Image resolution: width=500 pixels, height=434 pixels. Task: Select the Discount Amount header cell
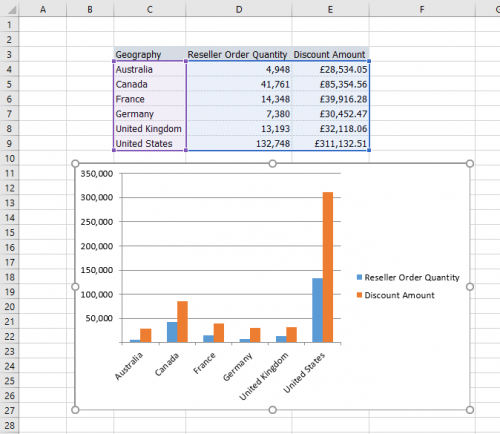(330, 54)
